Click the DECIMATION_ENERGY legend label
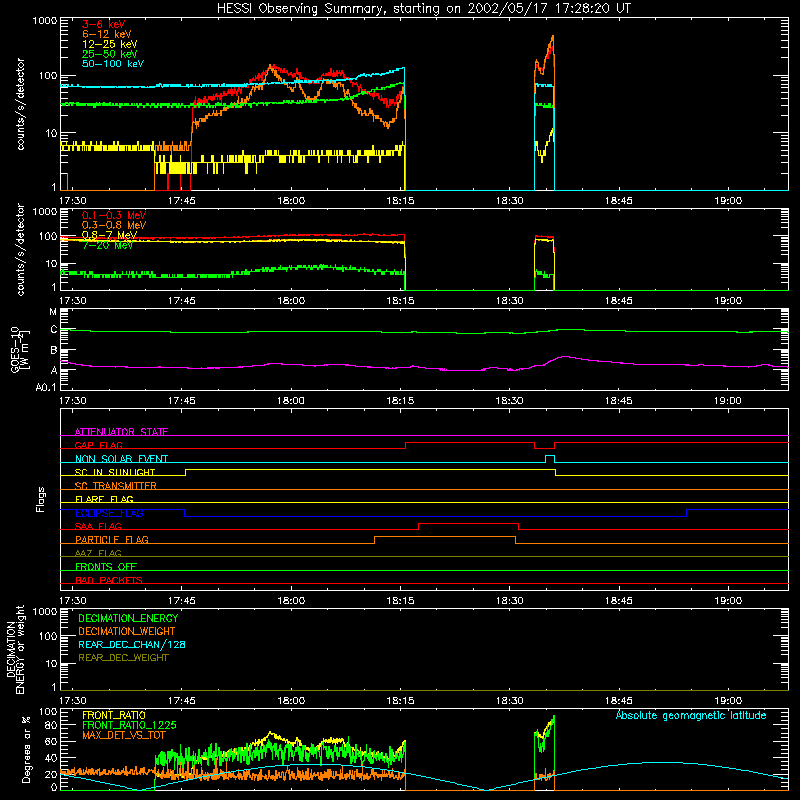Viewport: 800px width, 800px height. (128, 618)
